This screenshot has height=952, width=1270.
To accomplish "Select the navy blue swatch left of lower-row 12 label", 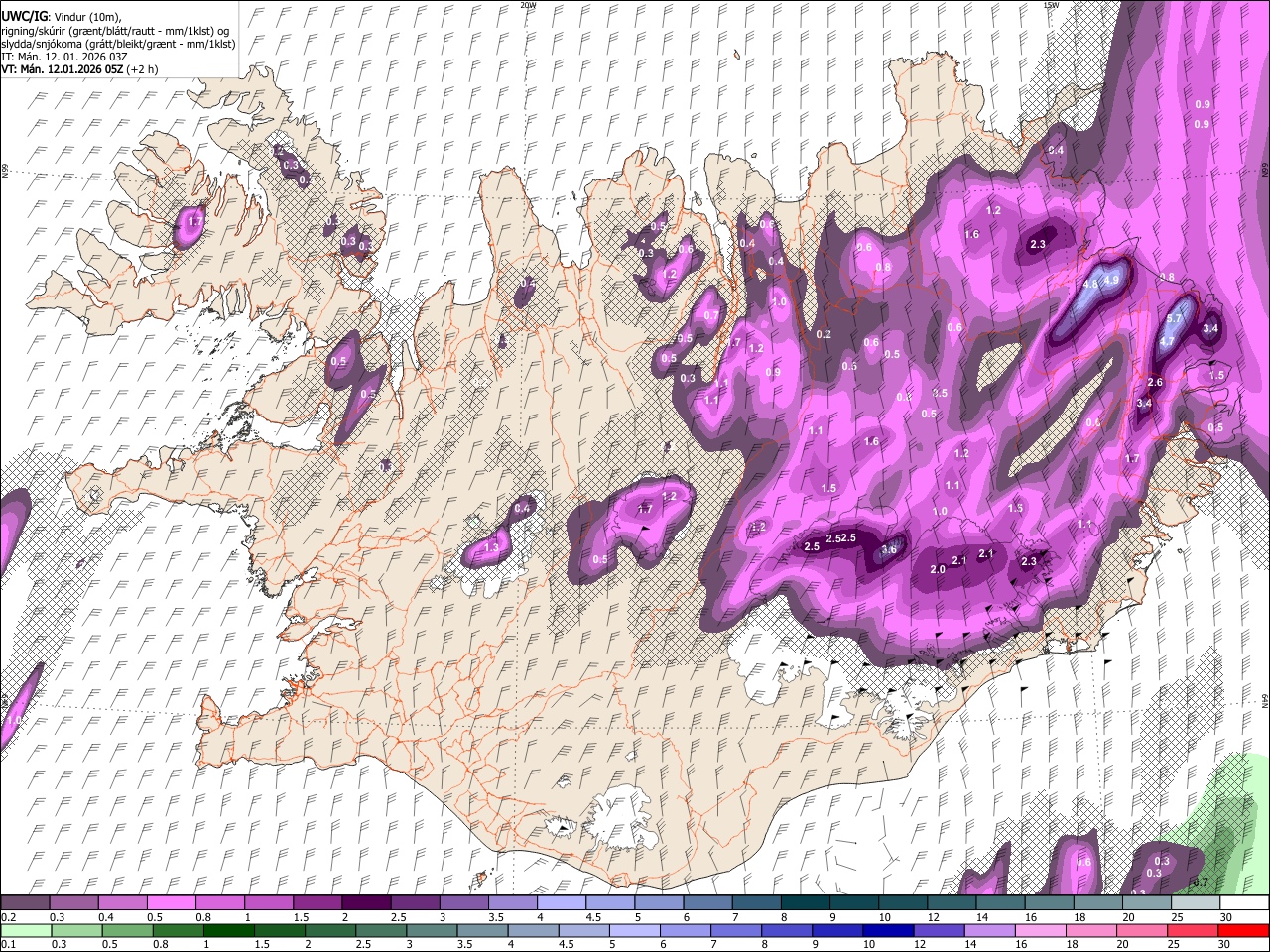I will pos(886,930).
